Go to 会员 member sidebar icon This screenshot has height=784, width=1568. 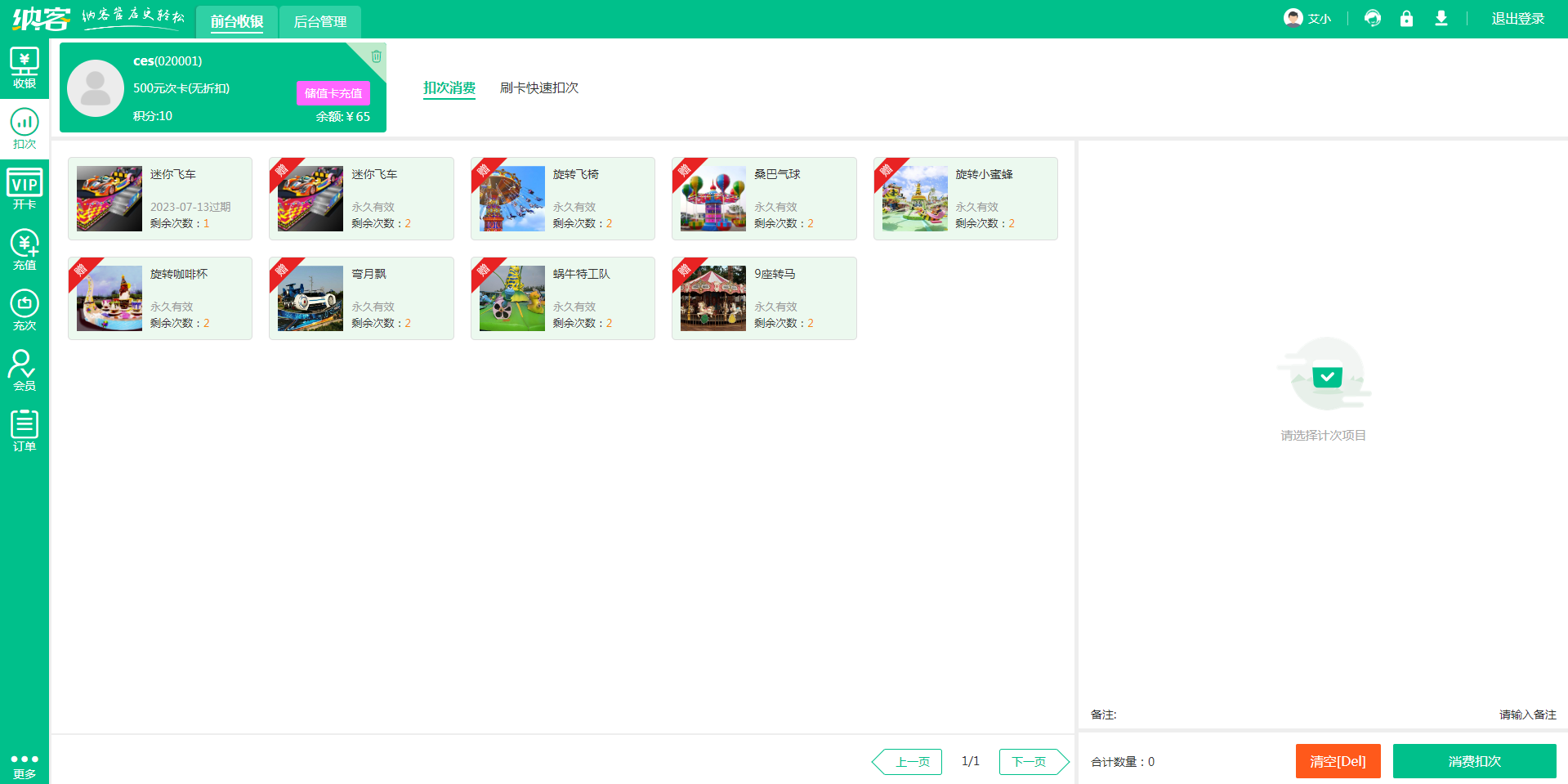coord(25,371)
